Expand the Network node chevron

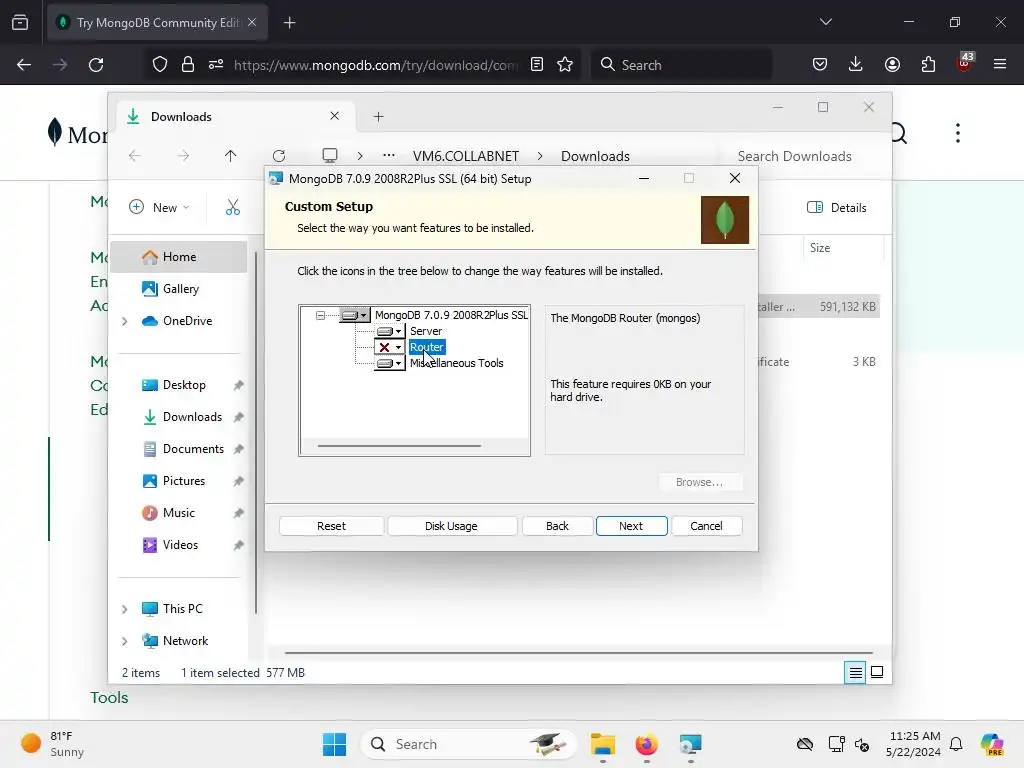pyautogui.click(x=125, y=641)
